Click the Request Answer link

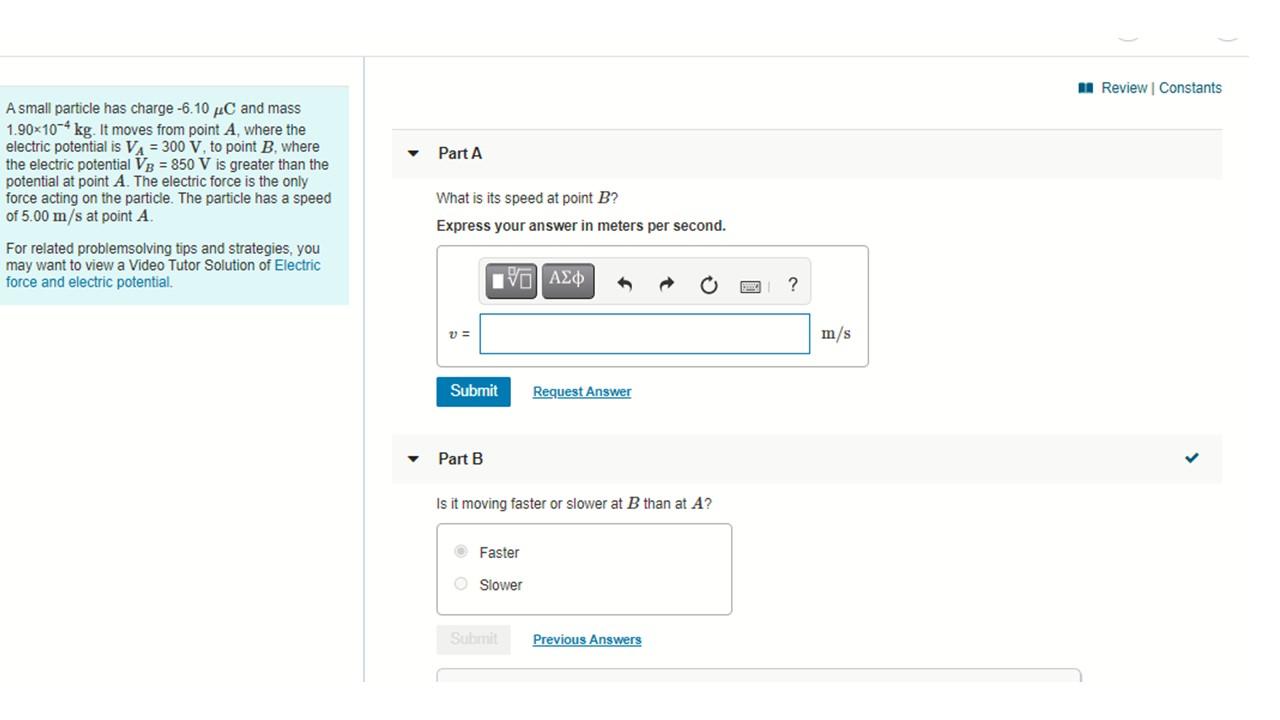pos(581,391)
